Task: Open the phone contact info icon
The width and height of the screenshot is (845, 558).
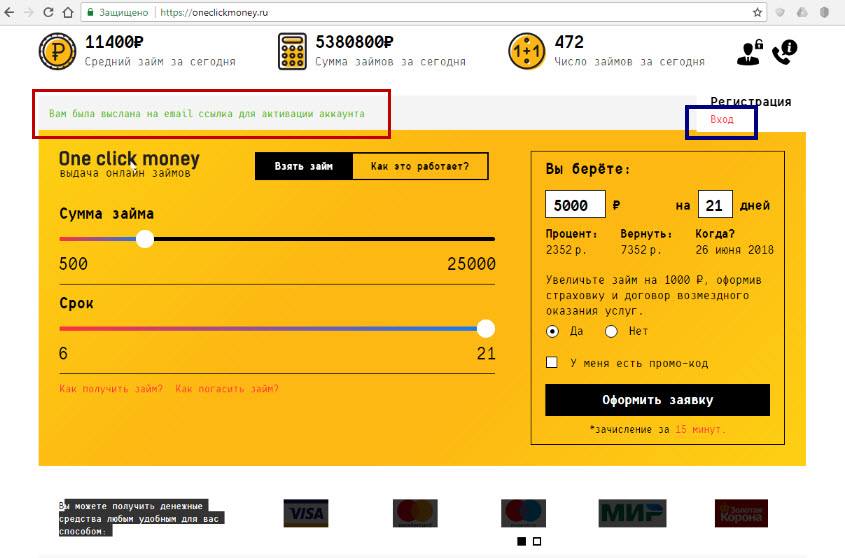Action: [785, 52]
